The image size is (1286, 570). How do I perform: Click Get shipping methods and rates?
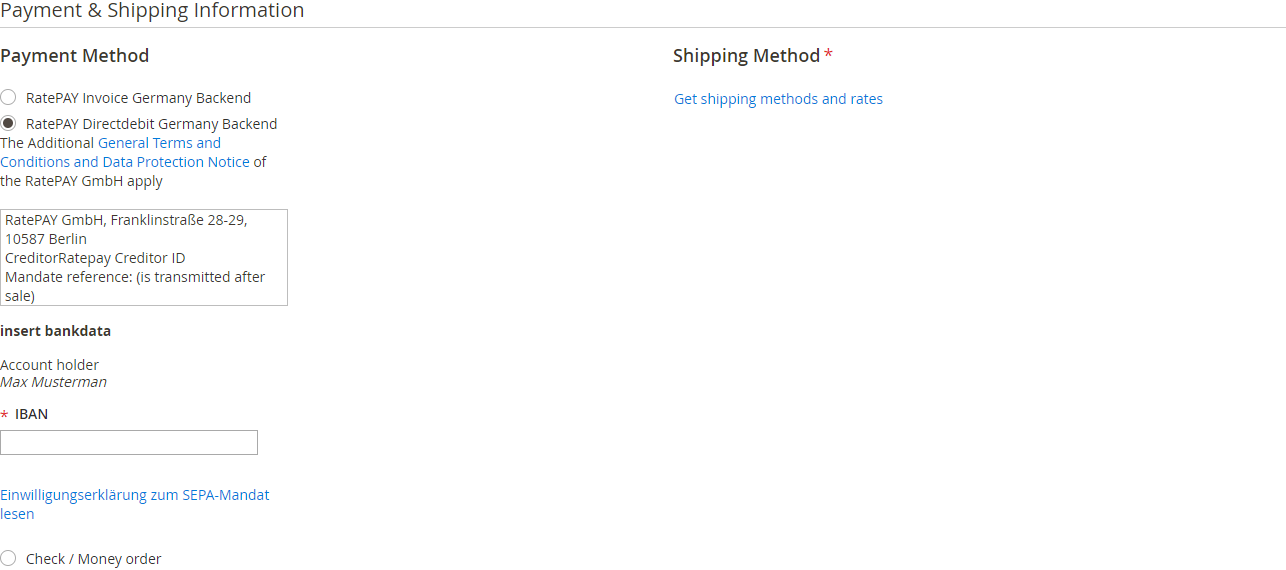(x=778, y=99)
